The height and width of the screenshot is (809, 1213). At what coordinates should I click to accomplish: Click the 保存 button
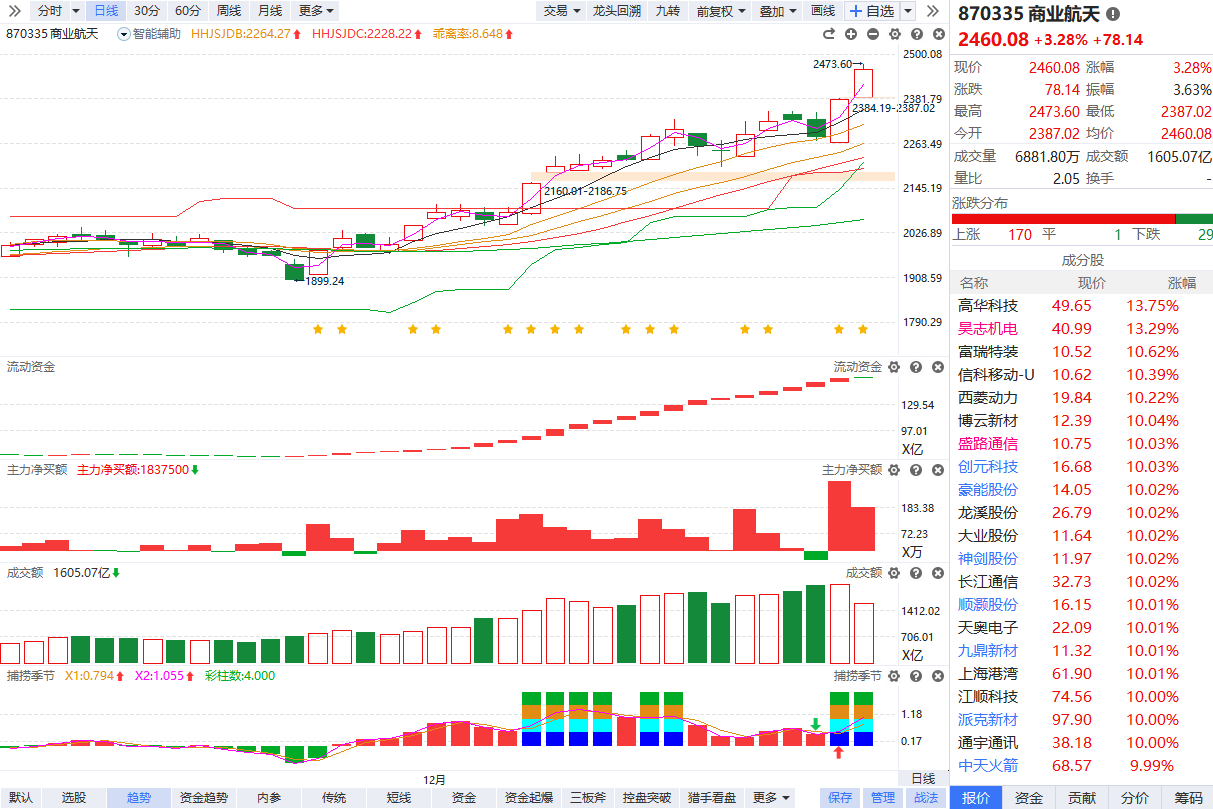pos(840,798)
